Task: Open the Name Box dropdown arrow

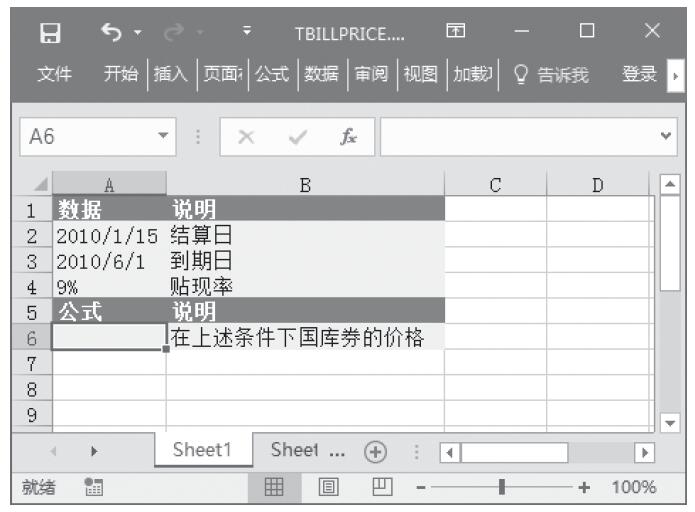Action: click(162, 139)
